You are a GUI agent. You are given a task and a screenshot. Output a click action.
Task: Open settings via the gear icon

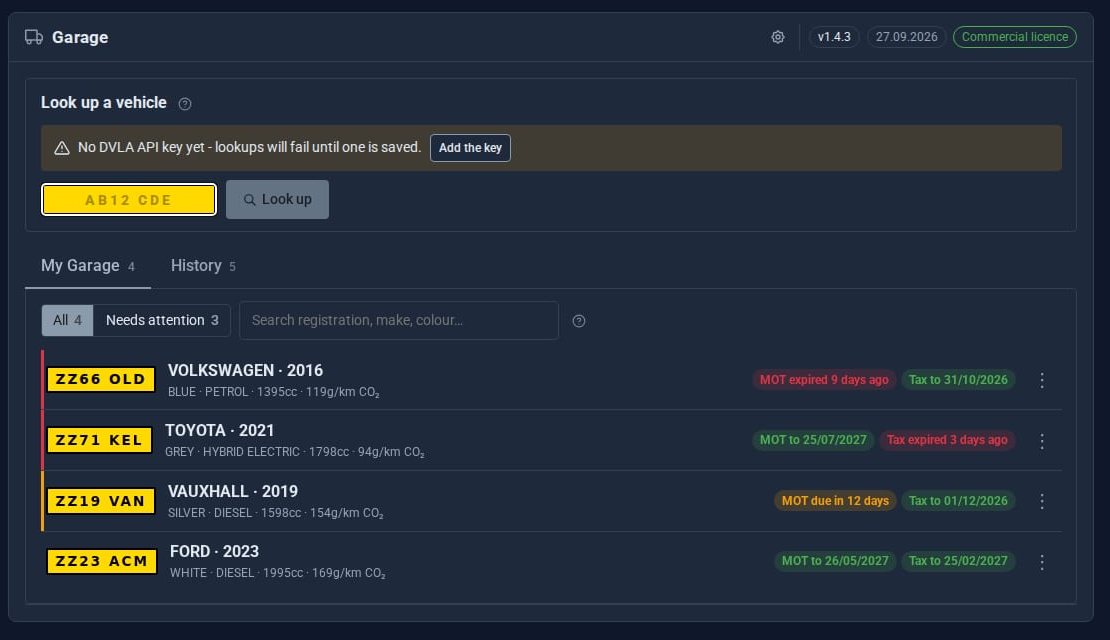pos(777,37)
